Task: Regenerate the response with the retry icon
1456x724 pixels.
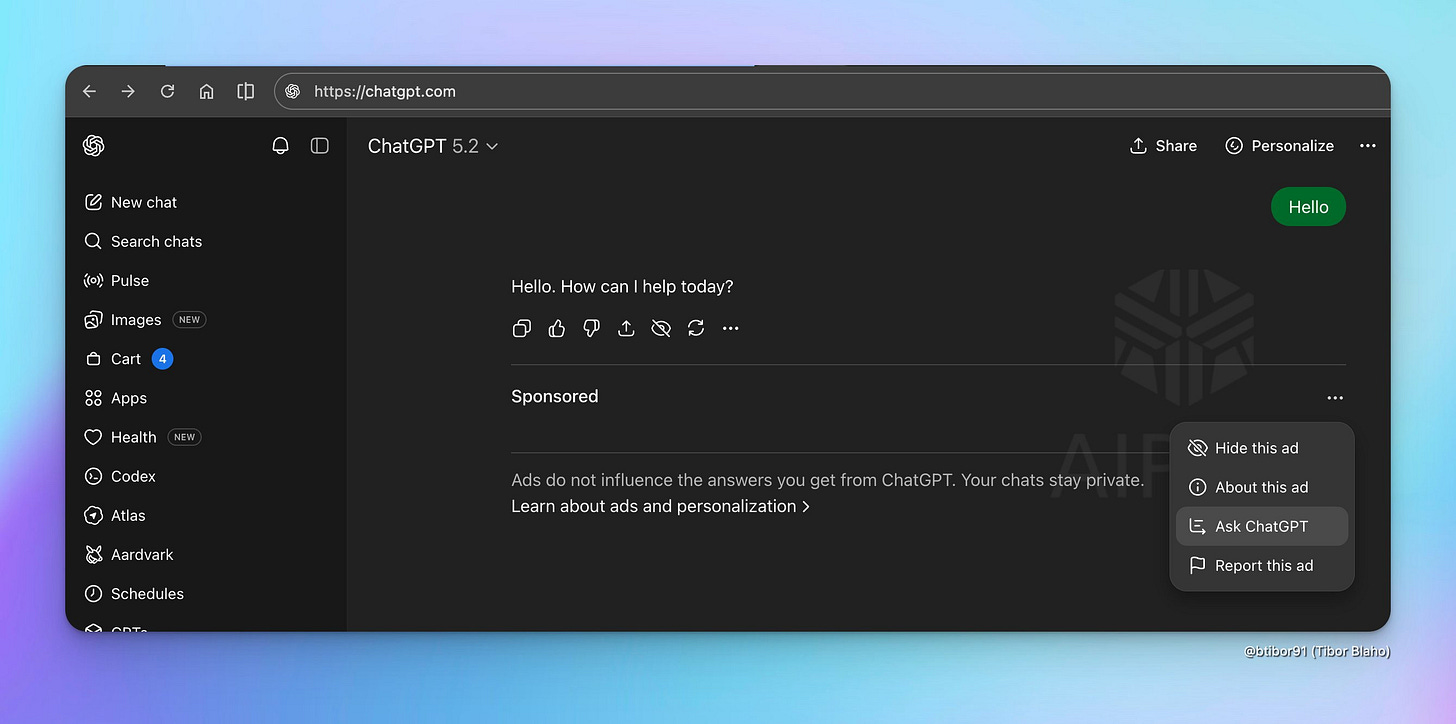Action: [x=696, y=328]
